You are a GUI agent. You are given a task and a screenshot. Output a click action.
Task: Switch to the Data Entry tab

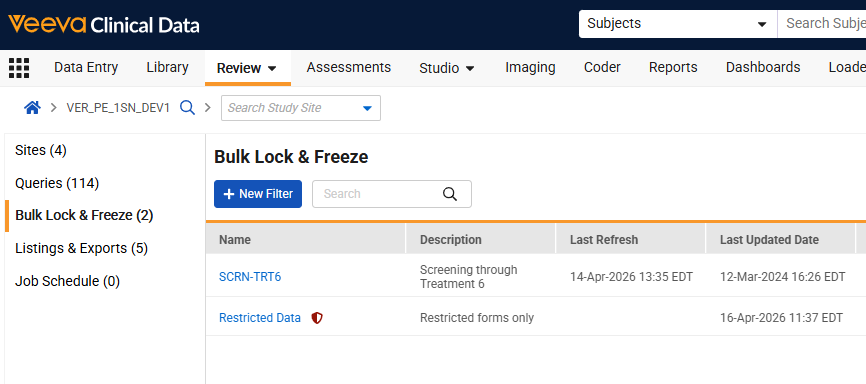(86, 67)
